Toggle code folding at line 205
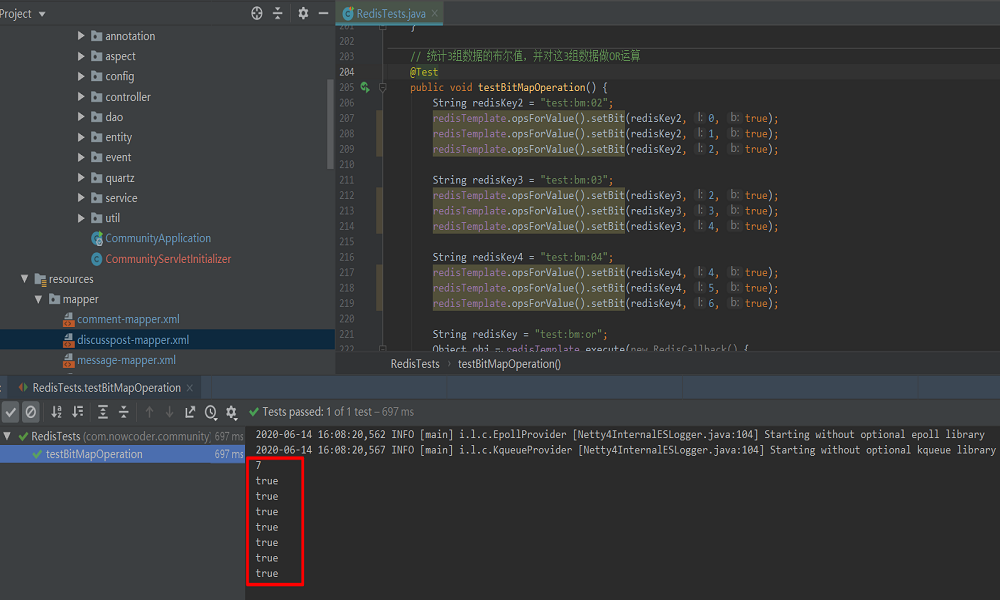The height and width of the screenshot is (600, 1000). [x=383, y=87]
